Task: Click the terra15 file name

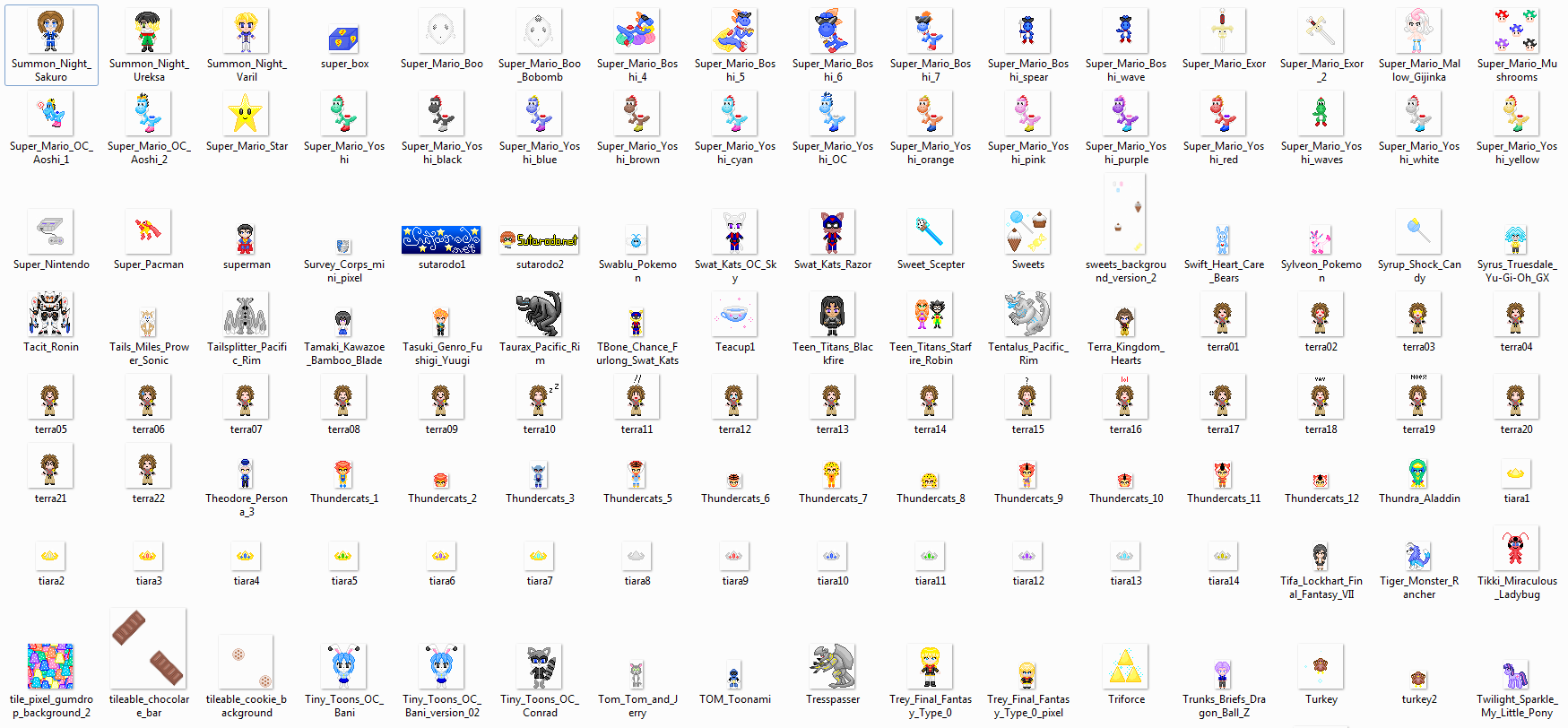Action: [1028, 429]
